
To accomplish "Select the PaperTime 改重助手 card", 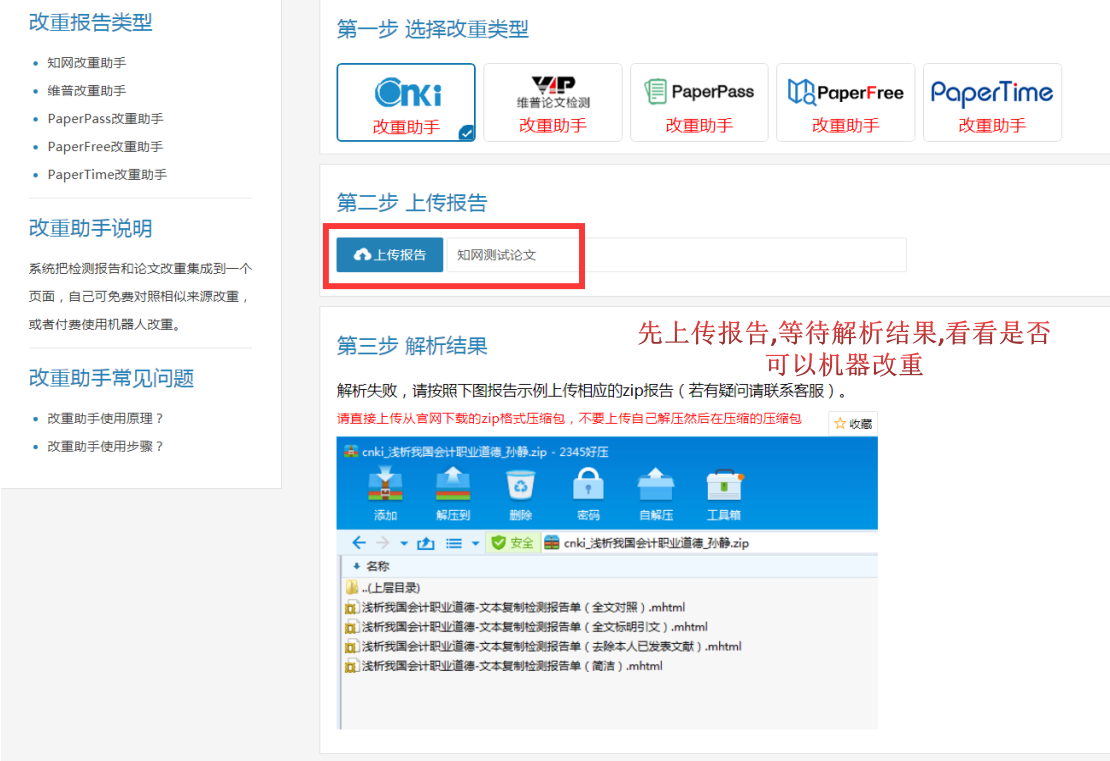I will (992, 103).
